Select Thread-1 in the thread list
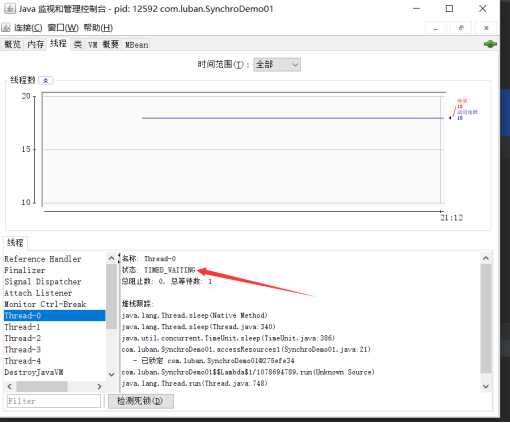The height and width of the screenshot is (423, 510). 55,327
